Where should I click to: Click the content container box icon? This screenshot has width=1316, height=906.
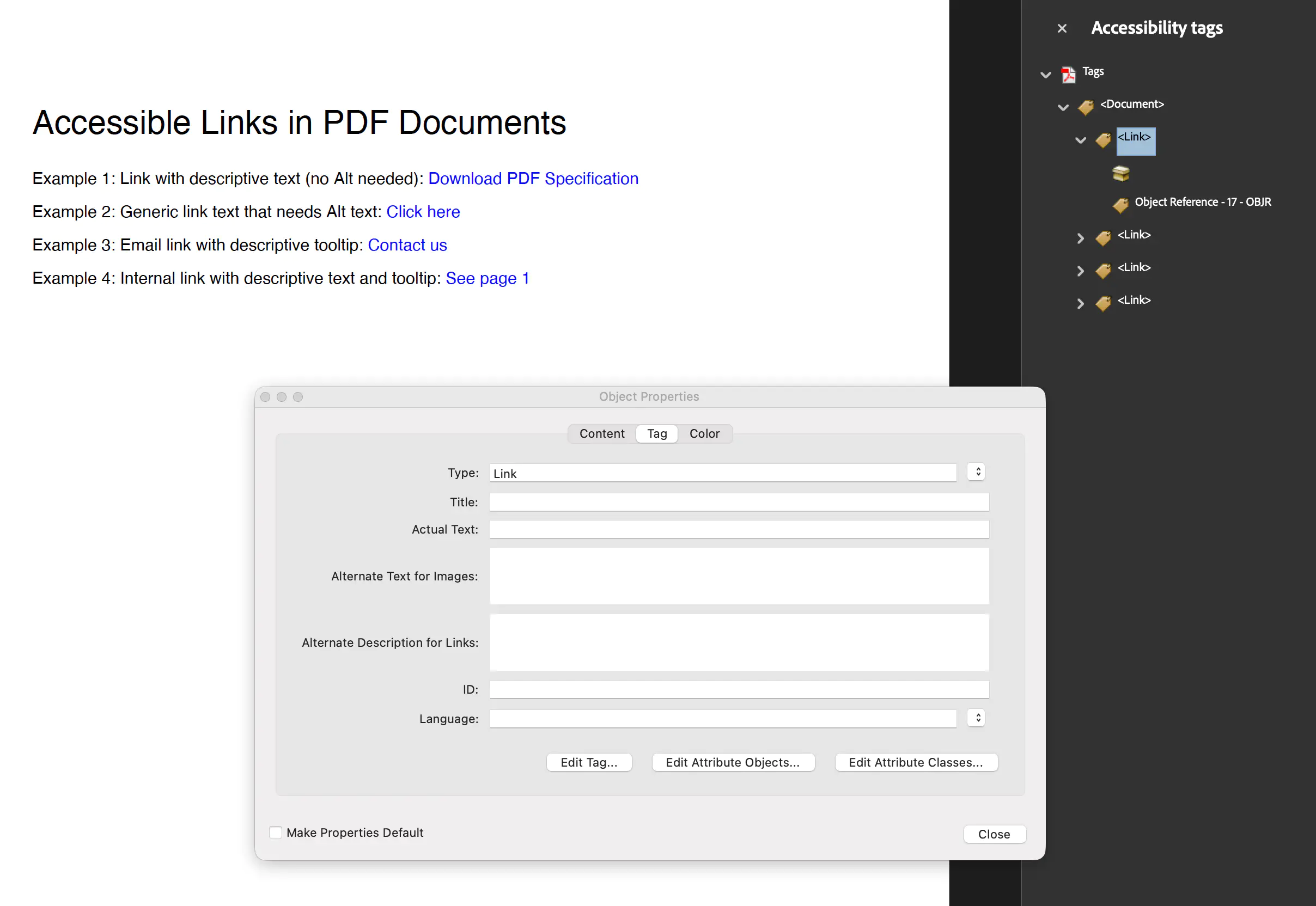coord(1120,173)
